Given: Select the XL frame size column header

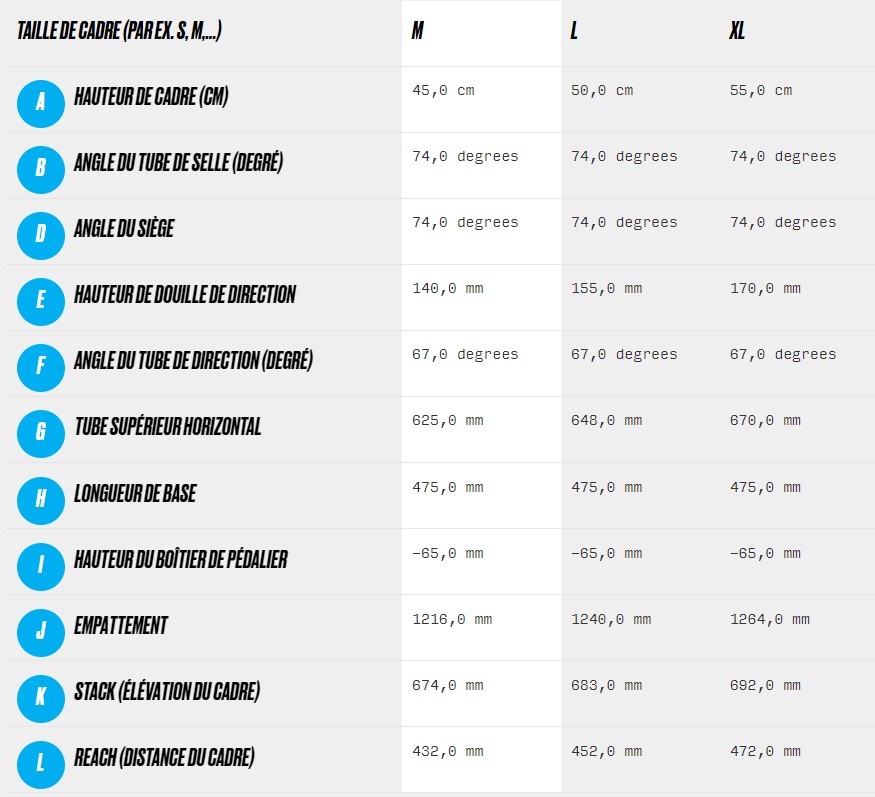Looking at the screenshot, I should click(737, 30).
